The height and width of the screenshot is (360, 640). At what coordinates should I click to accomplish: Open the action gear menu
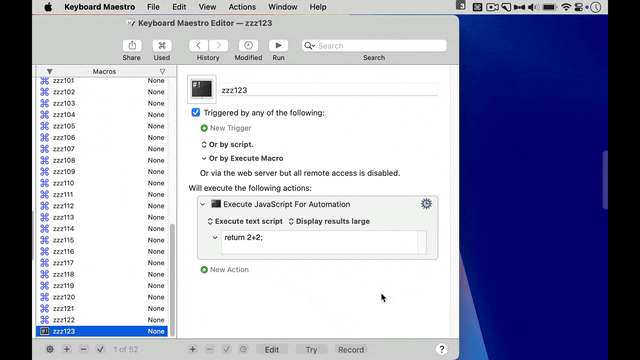click(x=426, y=204)
